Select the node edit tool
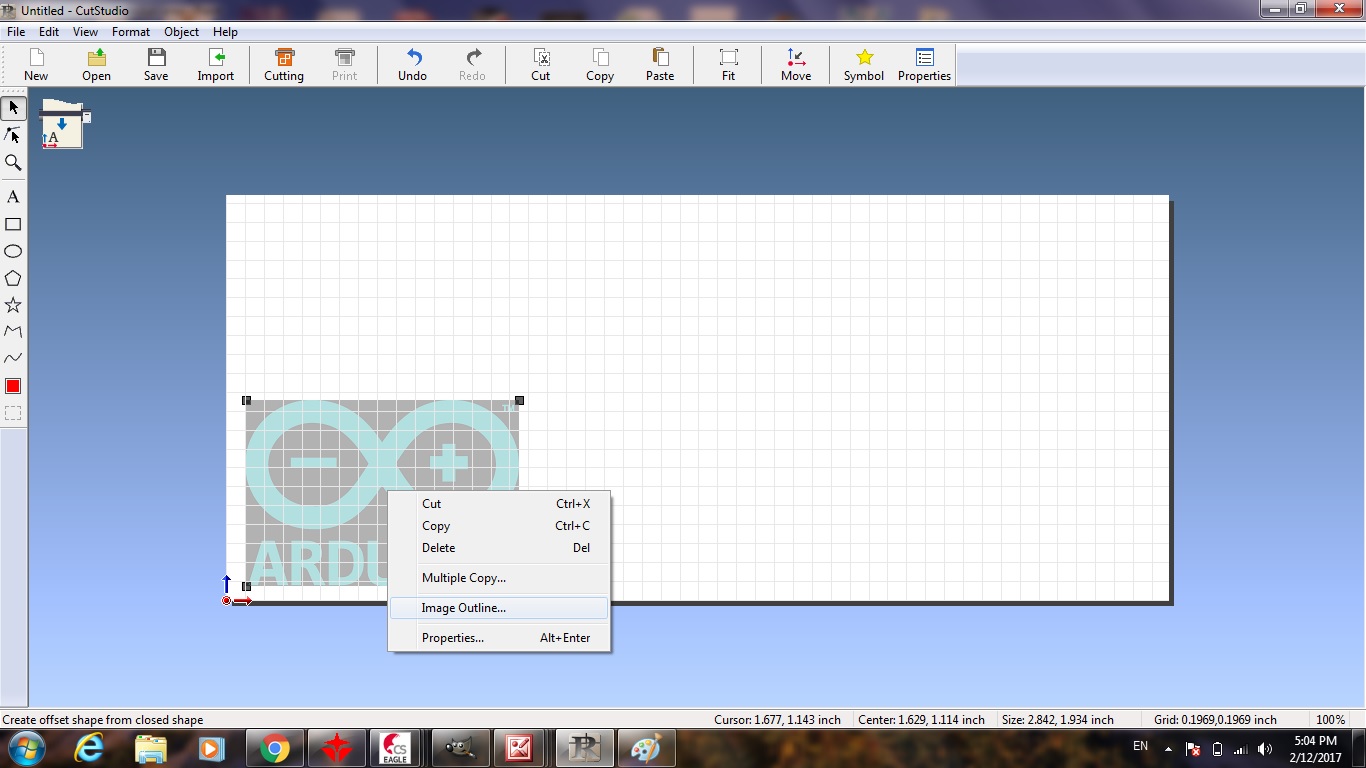 [13, 135]
